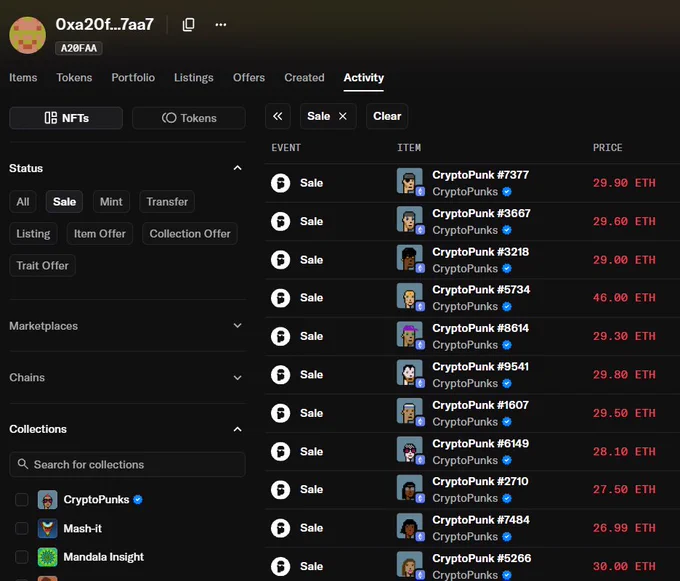This screenshot has height=581, width=680.
Task: Open the CryptoPunk #3667 item link
Action: [x=481, y=213]
